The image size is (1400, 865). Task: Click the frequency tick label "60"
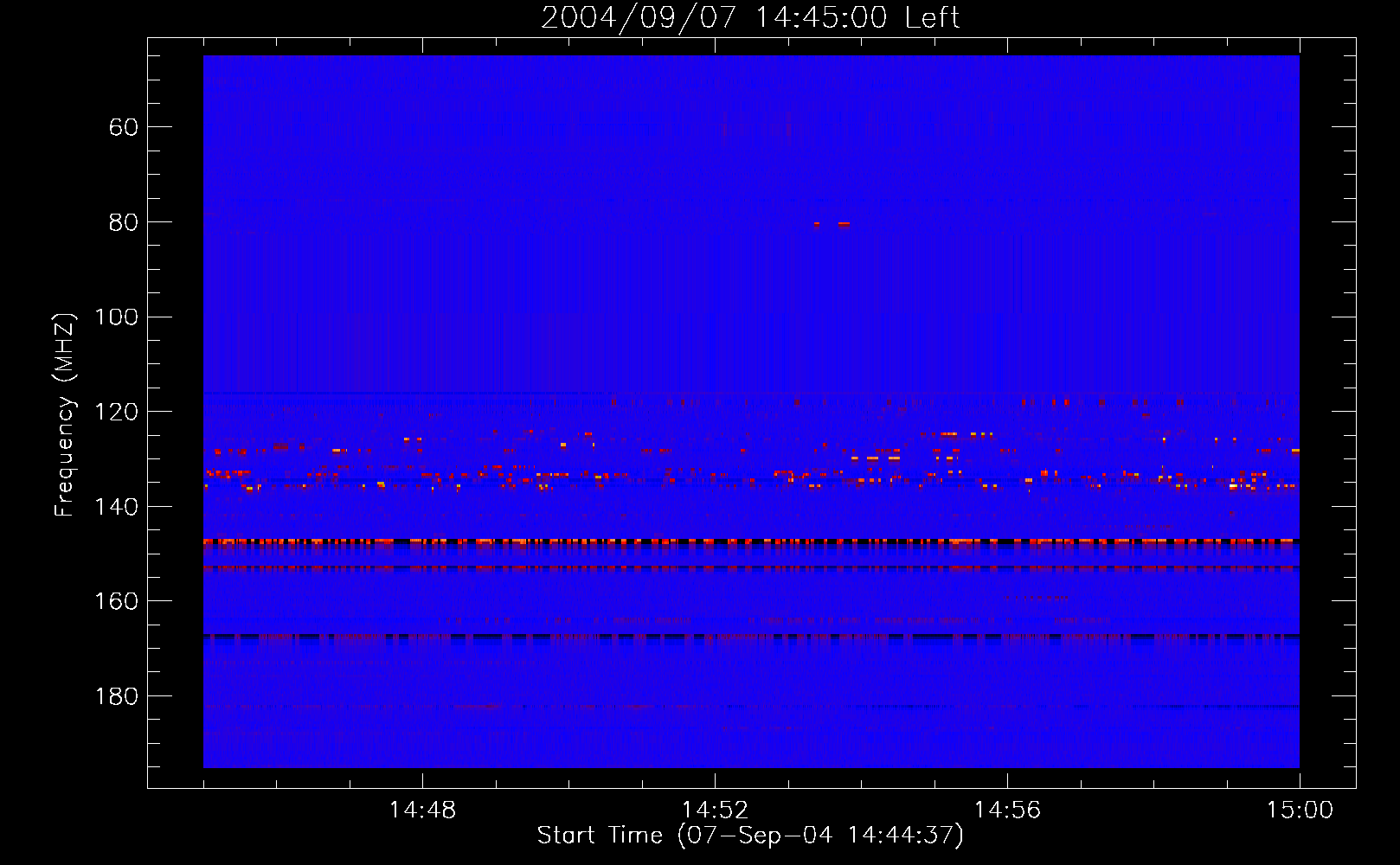[124, 128]
